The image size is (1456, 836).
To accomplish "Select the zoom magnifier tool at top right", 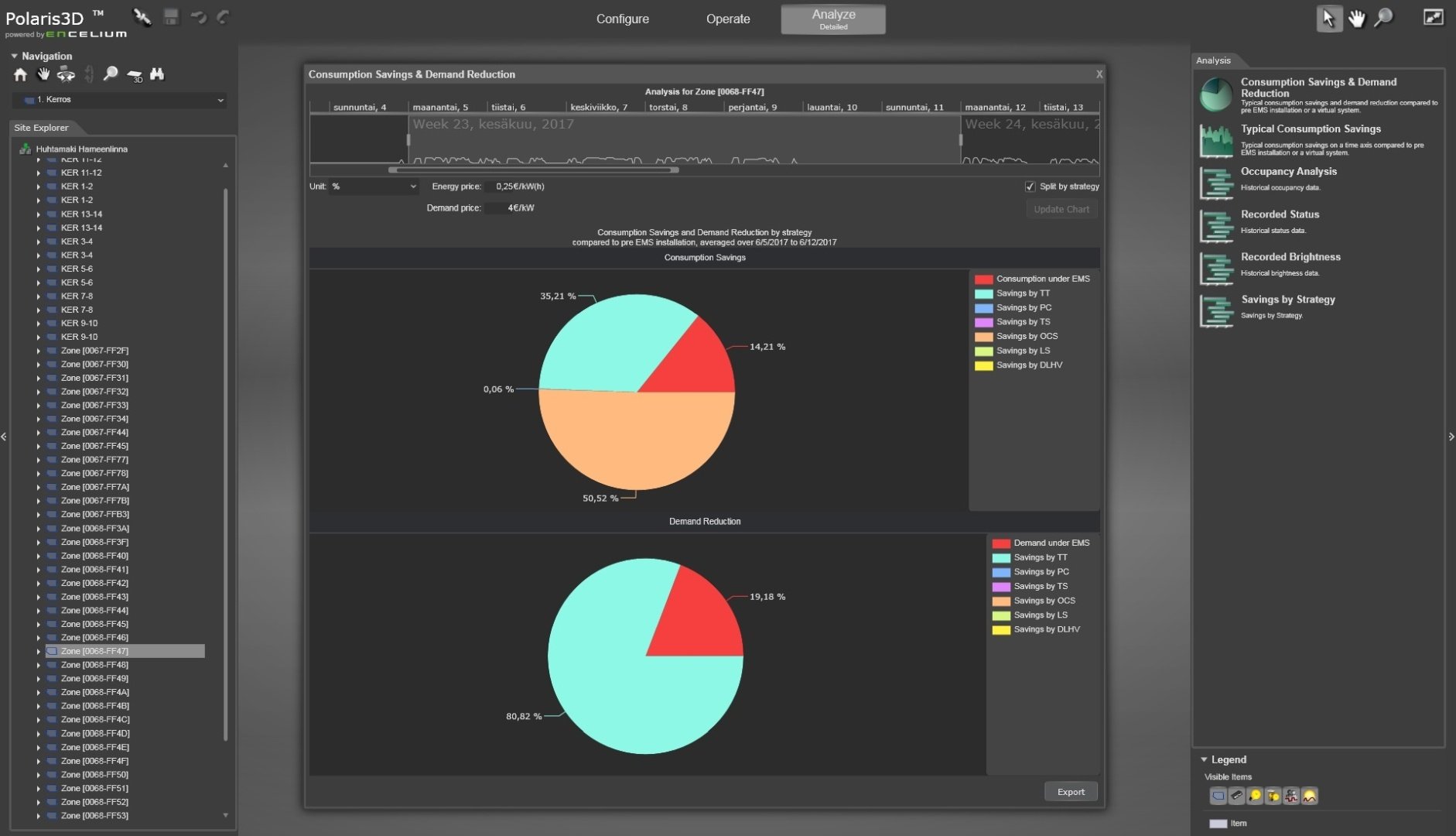I will coord(1383,18).
